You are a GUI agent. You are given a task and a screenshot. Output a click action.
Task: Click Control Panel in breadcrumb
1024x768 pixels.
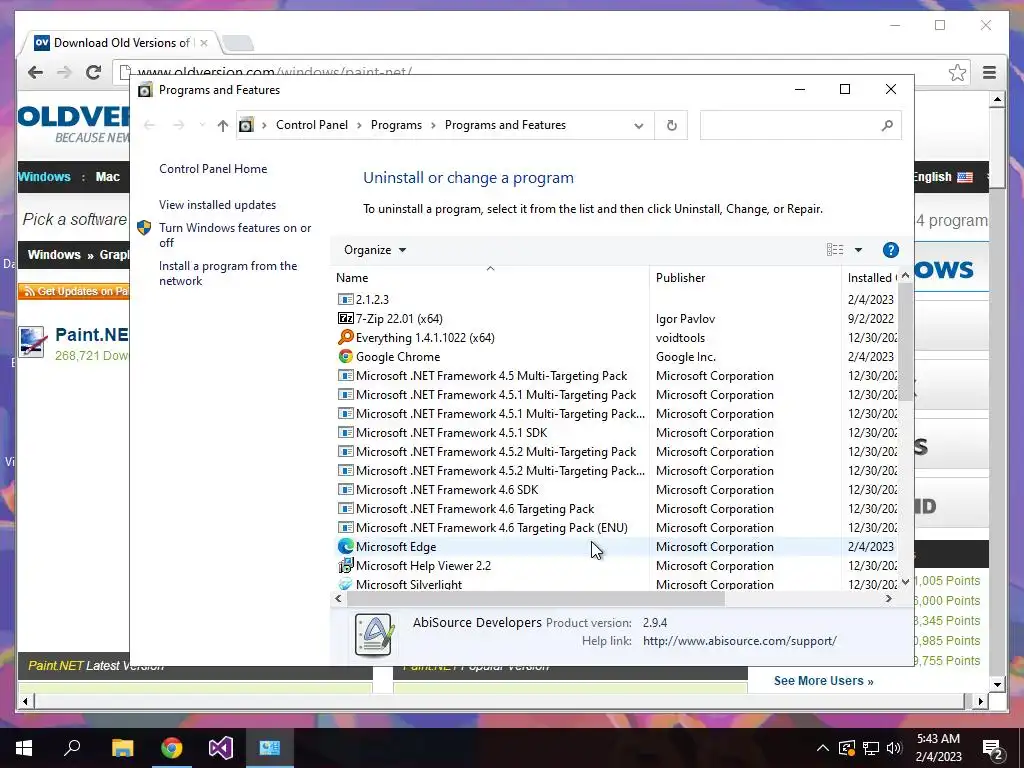tap(312, 125)
